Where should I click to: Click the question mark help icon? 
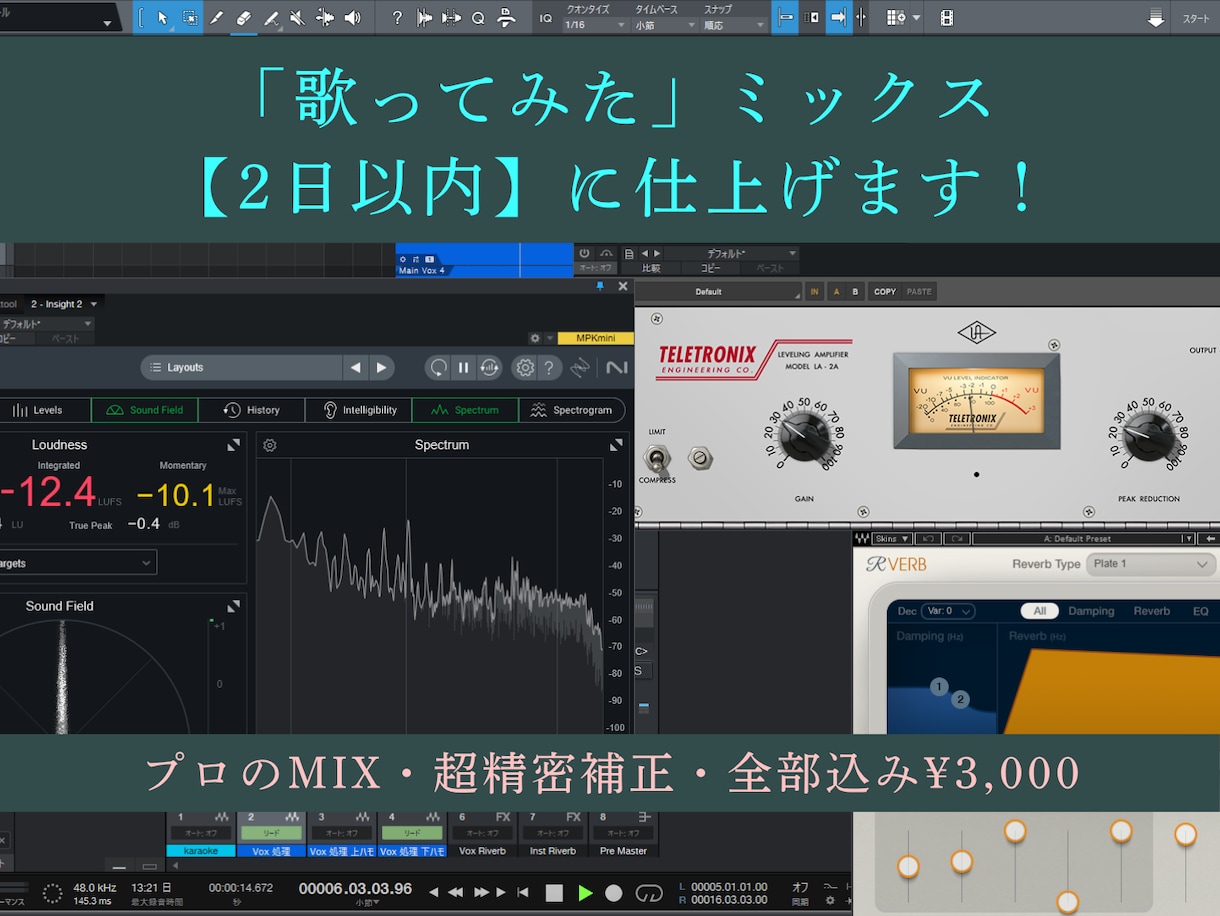(x=398, y=18)
